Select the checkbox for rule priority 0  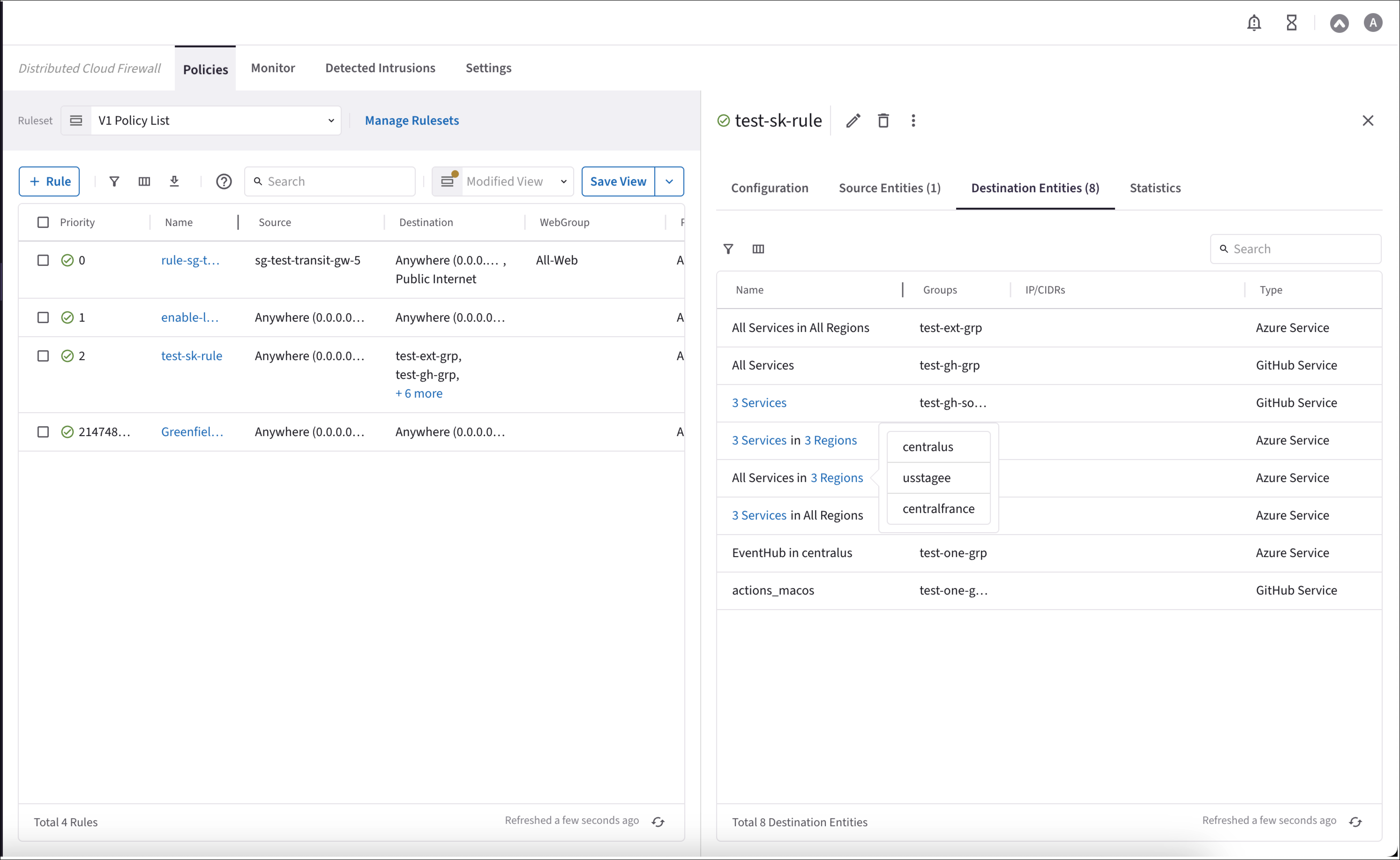43,260
